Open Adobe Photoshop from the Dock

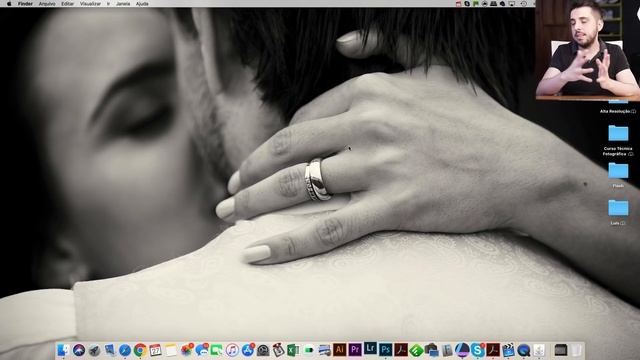pos(385,350)
